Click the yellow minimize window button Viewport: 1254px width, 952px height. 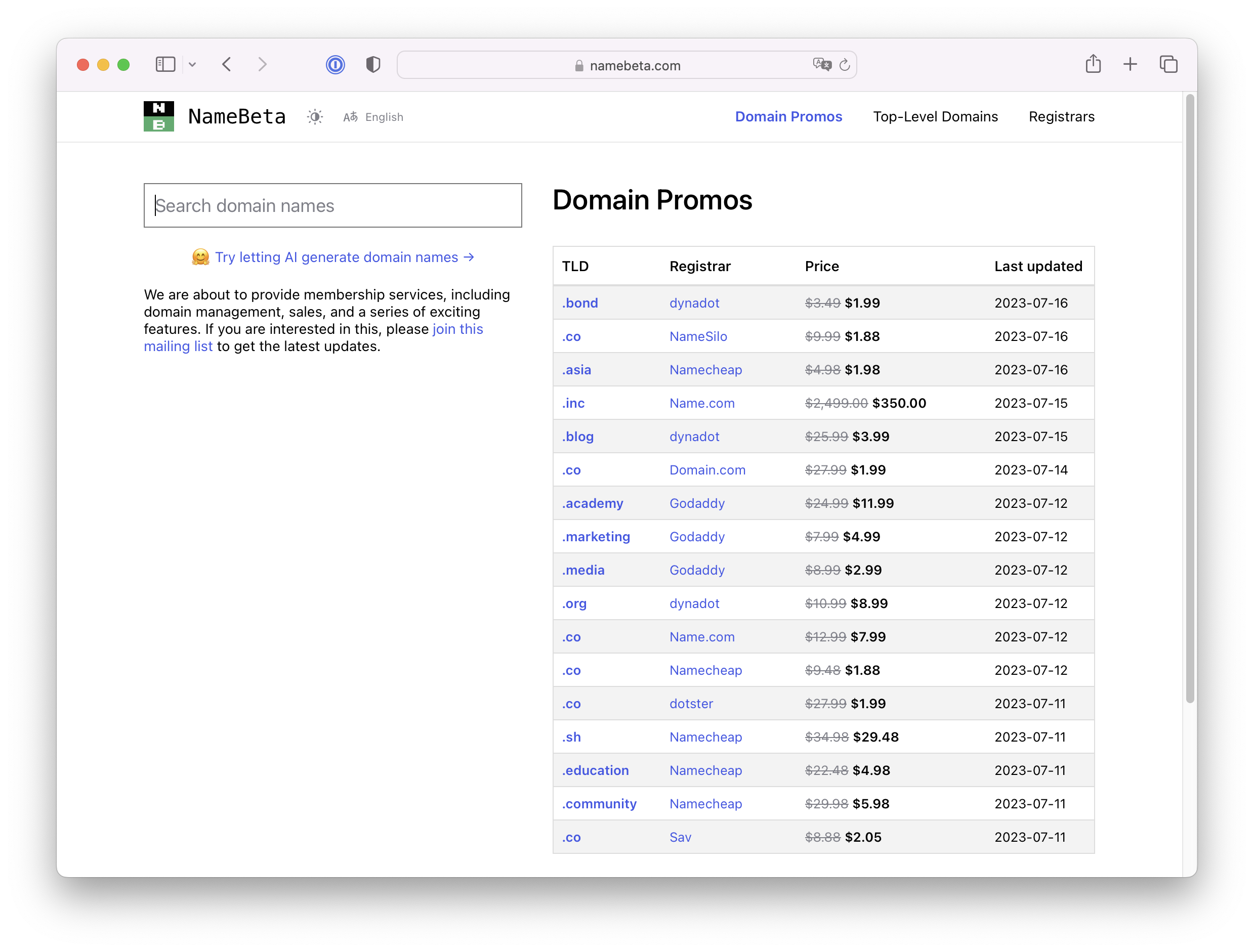(103, 65)
